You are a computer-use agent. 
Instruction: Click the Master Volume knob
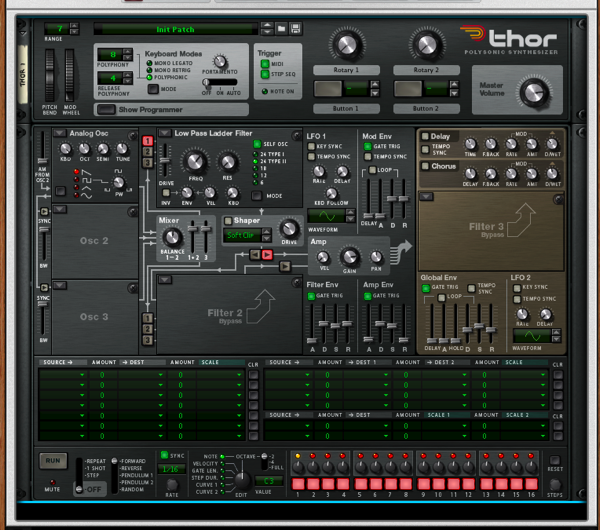[x=534, y=92]
